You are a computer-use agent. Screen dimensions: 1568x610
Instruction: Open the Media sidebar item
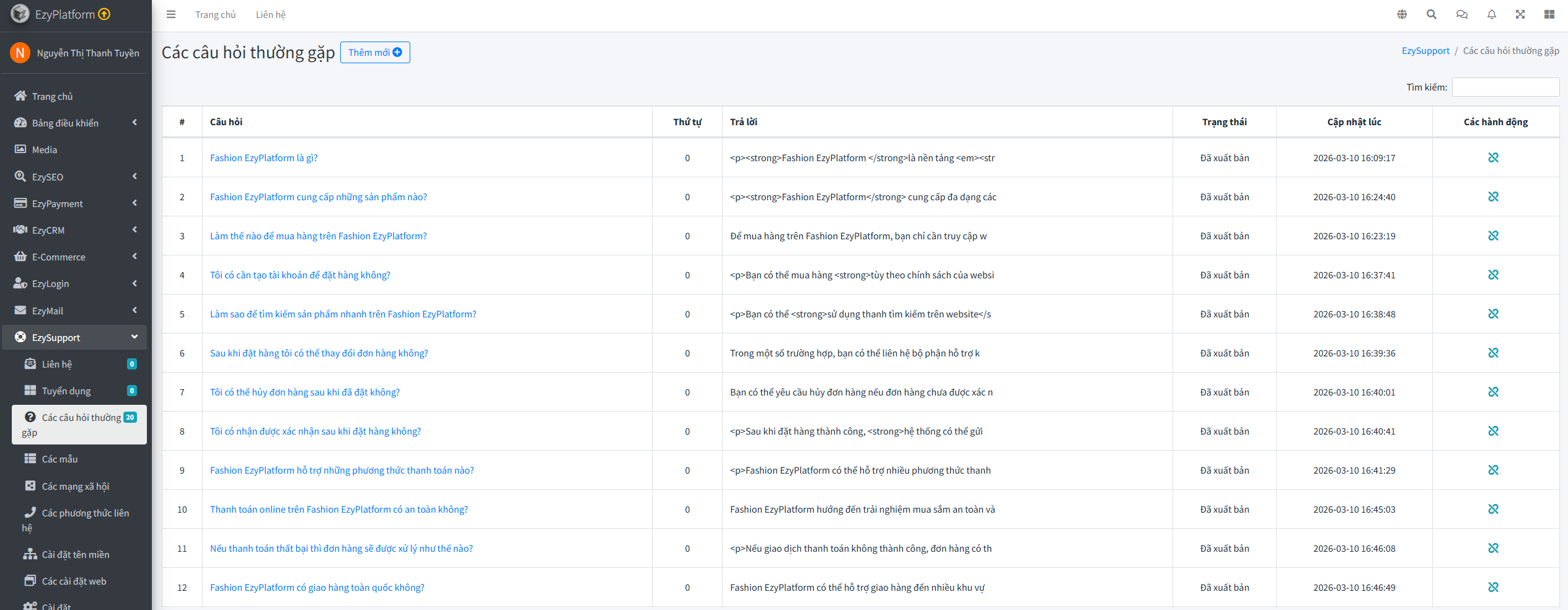(x=45, y=150)
